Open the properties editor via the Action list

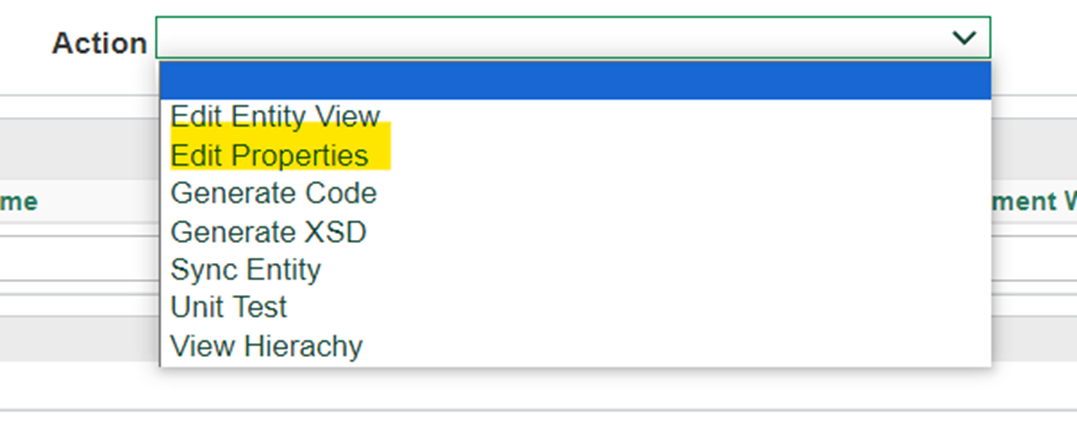pyautogui.click(x=270, y=156)
